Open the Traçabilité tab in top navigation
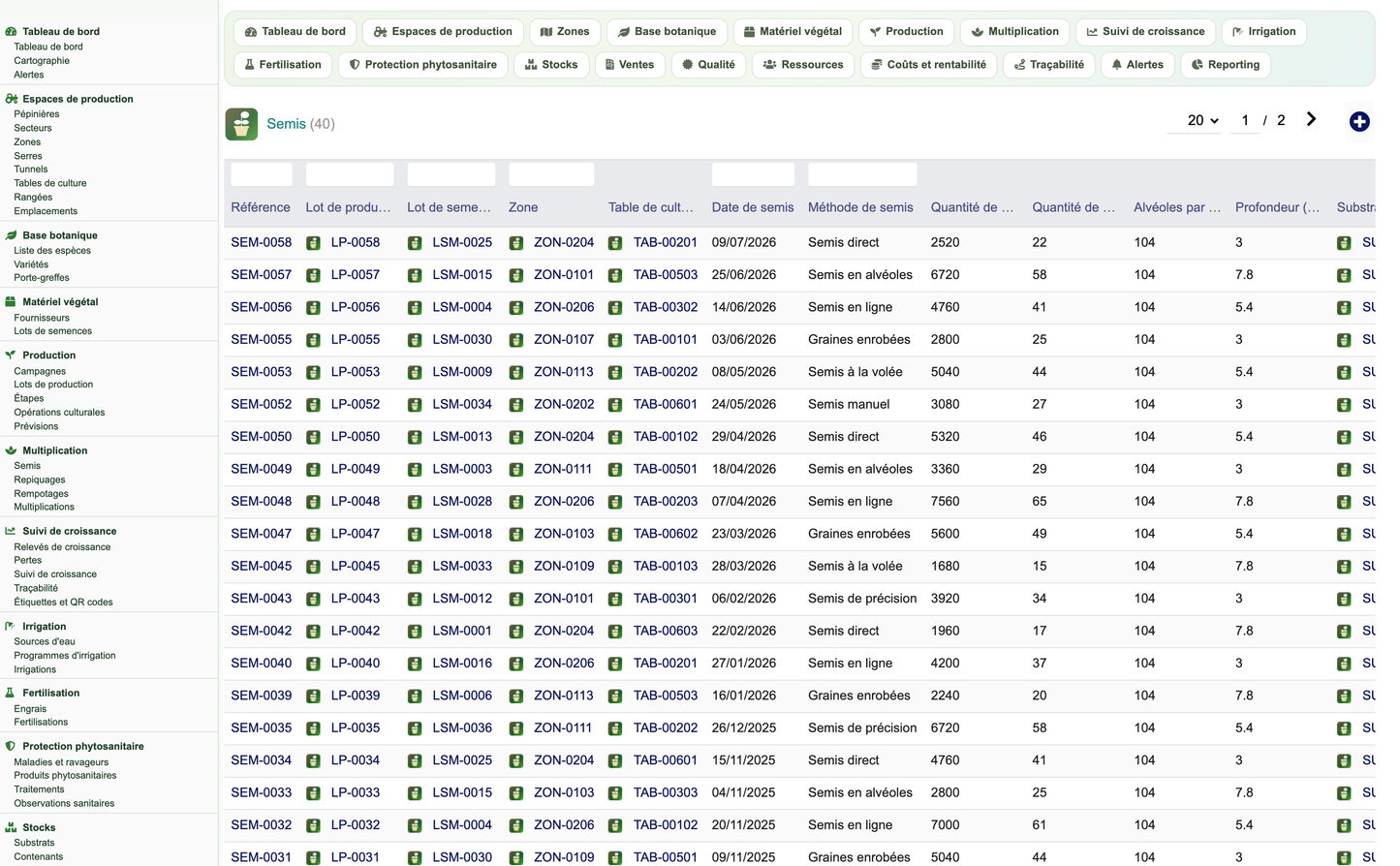The width and height of the screenshot is (1400, 866). [1049, 65]
